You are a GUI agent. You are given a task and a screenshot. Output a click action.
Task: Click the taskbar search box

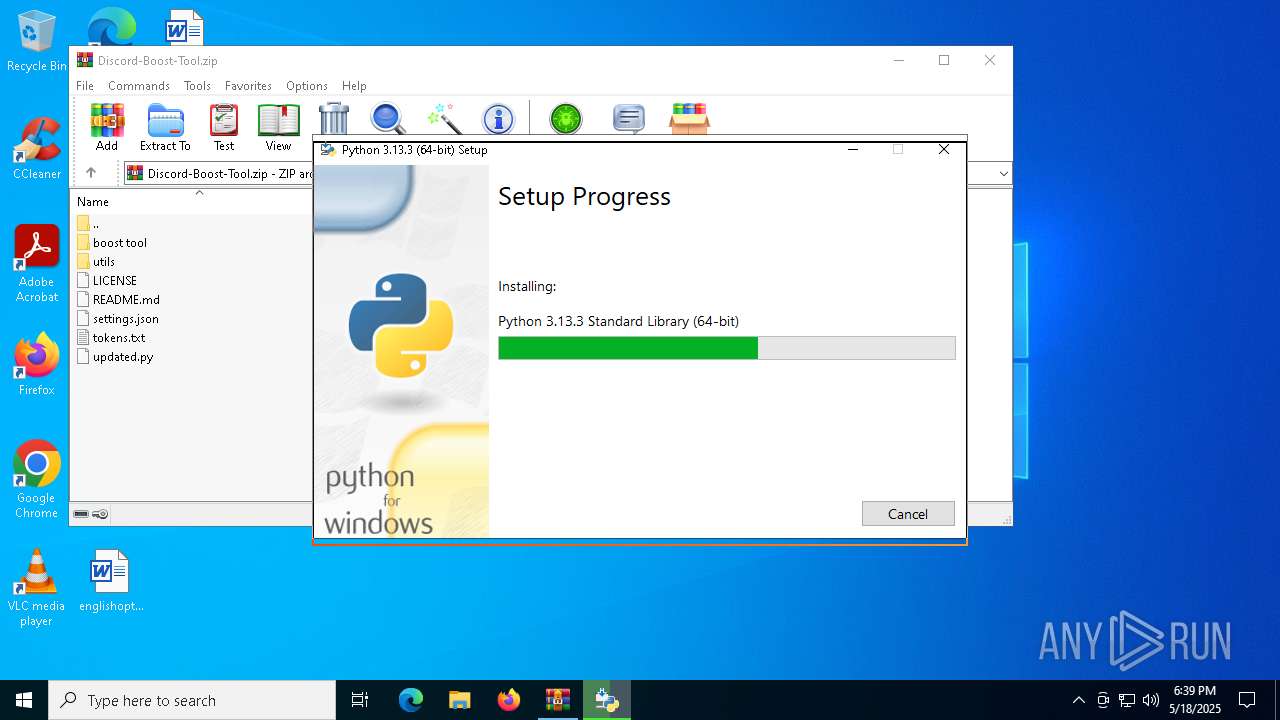(192, 700)
